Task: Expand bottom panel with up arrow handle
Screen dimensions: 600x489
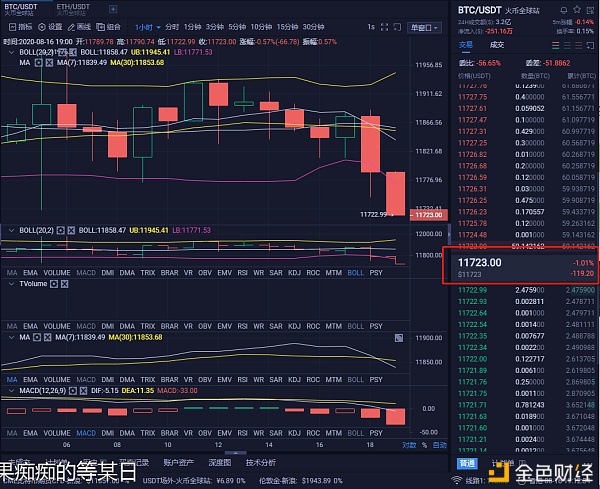Action: (x=235, y=453)
